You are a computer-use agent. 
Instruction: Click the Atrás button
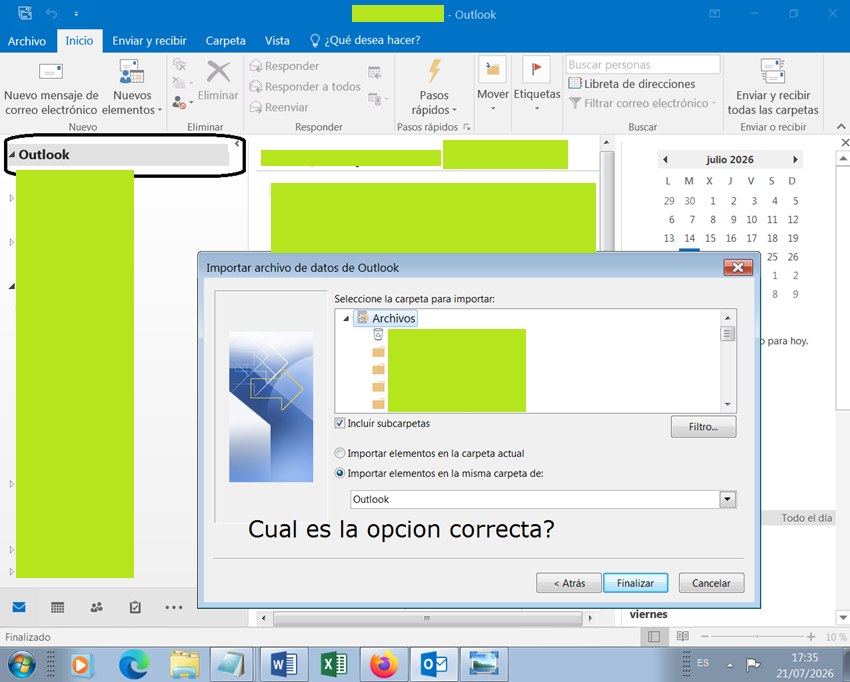(569, 583)
